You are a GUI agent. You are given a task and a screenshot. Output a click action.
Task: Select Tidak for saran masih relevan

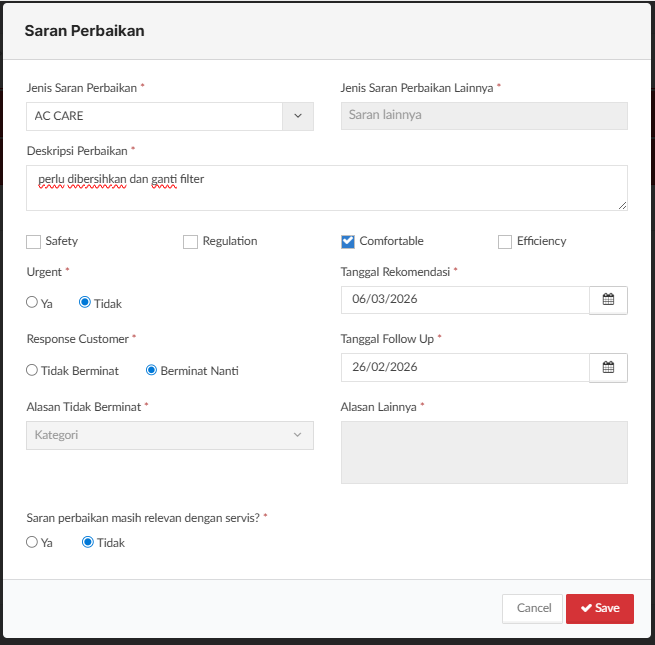(88, 542)
